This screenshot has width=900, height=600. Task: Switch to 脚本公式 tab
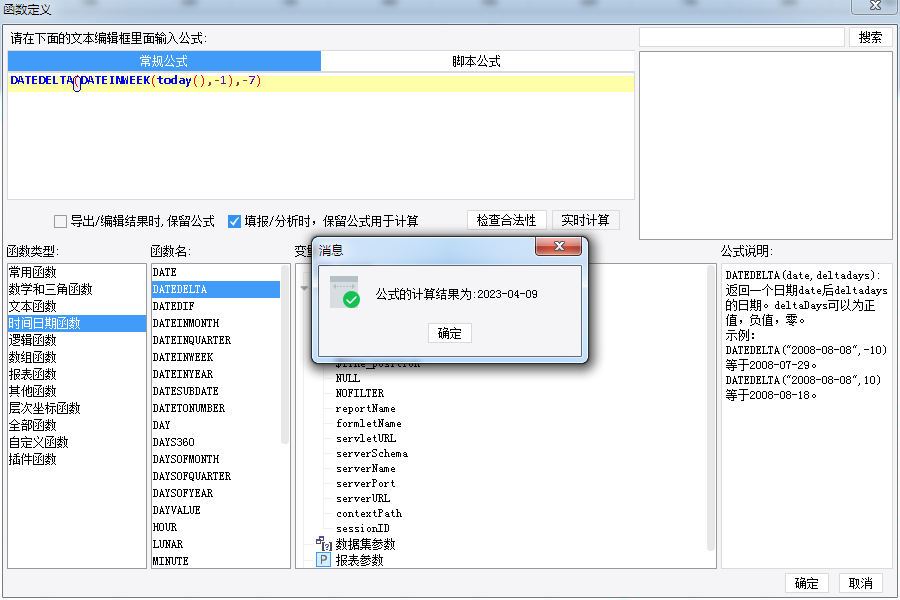coord(476,61)
